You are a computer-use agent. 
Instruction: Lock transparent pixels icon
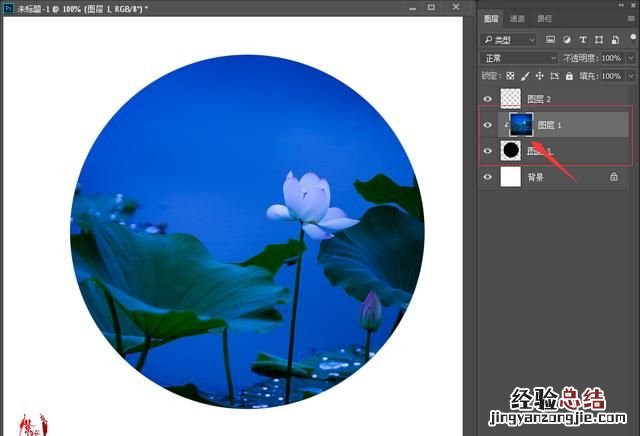point(510,76)
